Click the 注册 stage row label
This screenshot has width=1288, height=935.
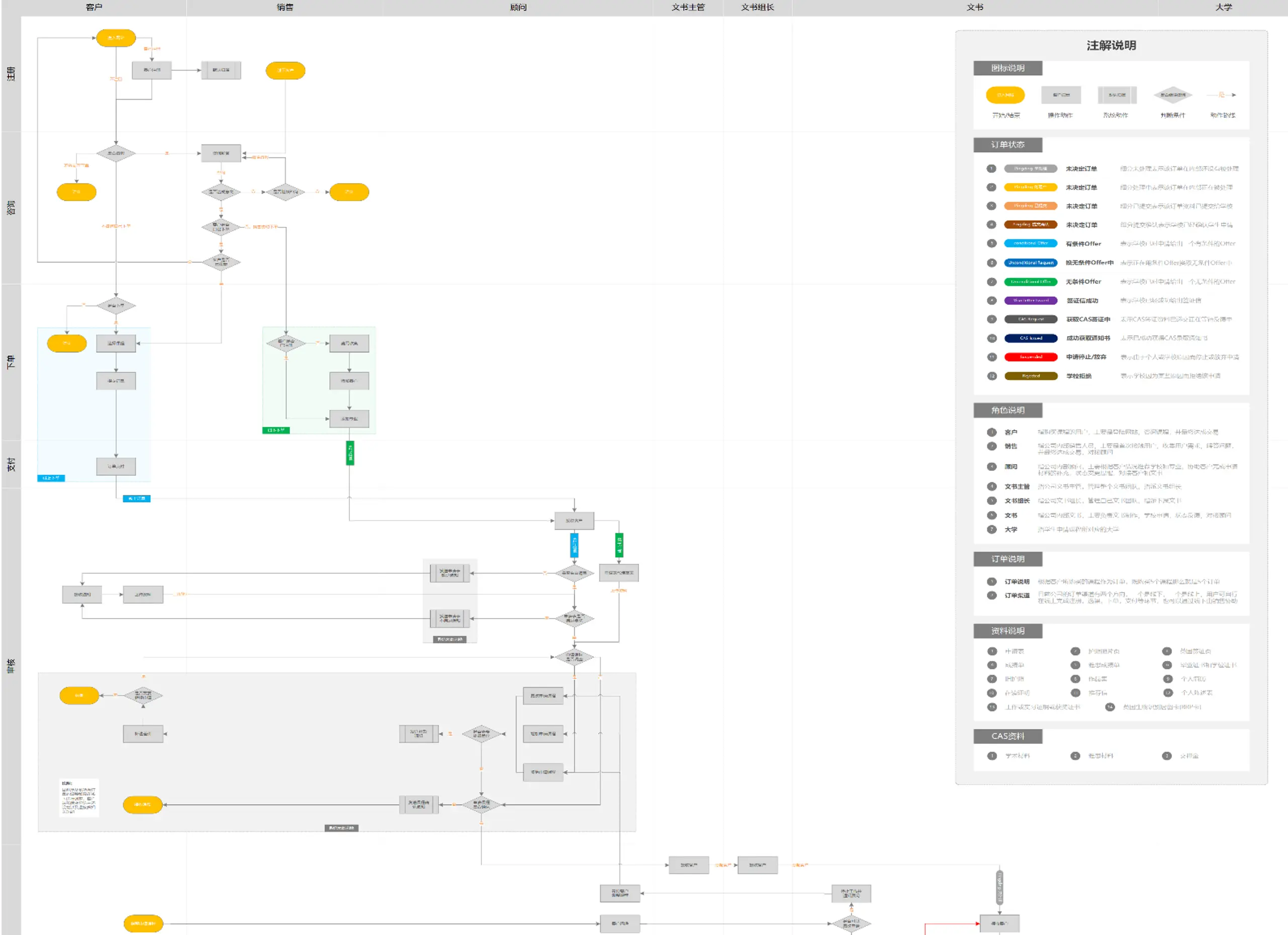[11, 74]
